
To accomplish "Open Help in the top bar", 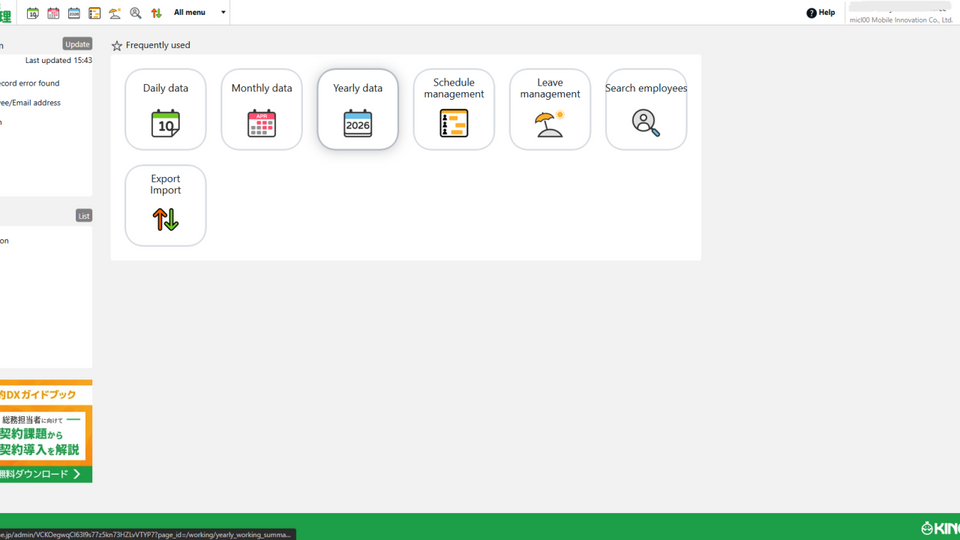I will click(x=820, y=13).
